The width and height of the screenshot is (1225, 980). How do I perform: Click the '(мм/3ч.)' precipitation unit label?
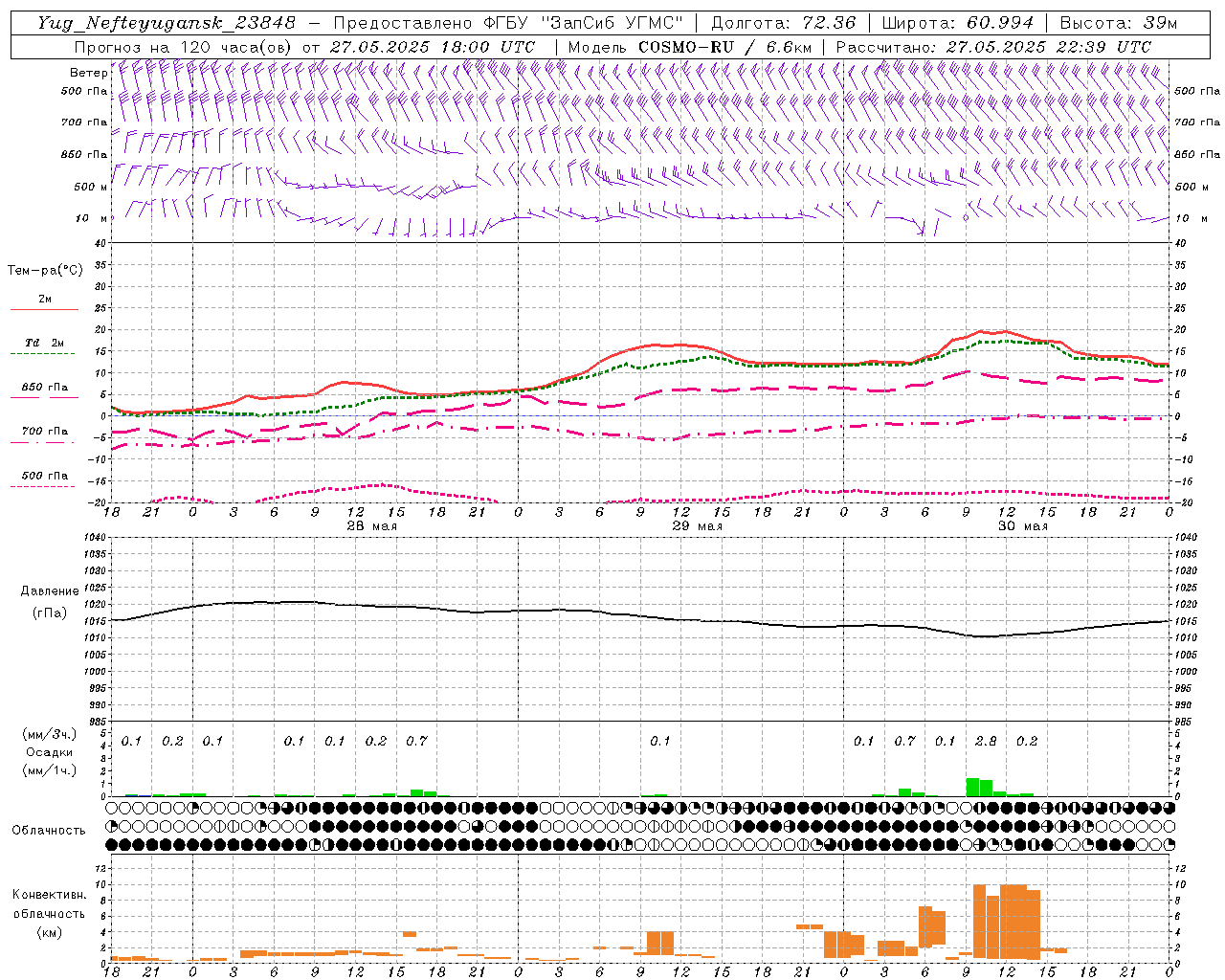click(x=50, y=734)
